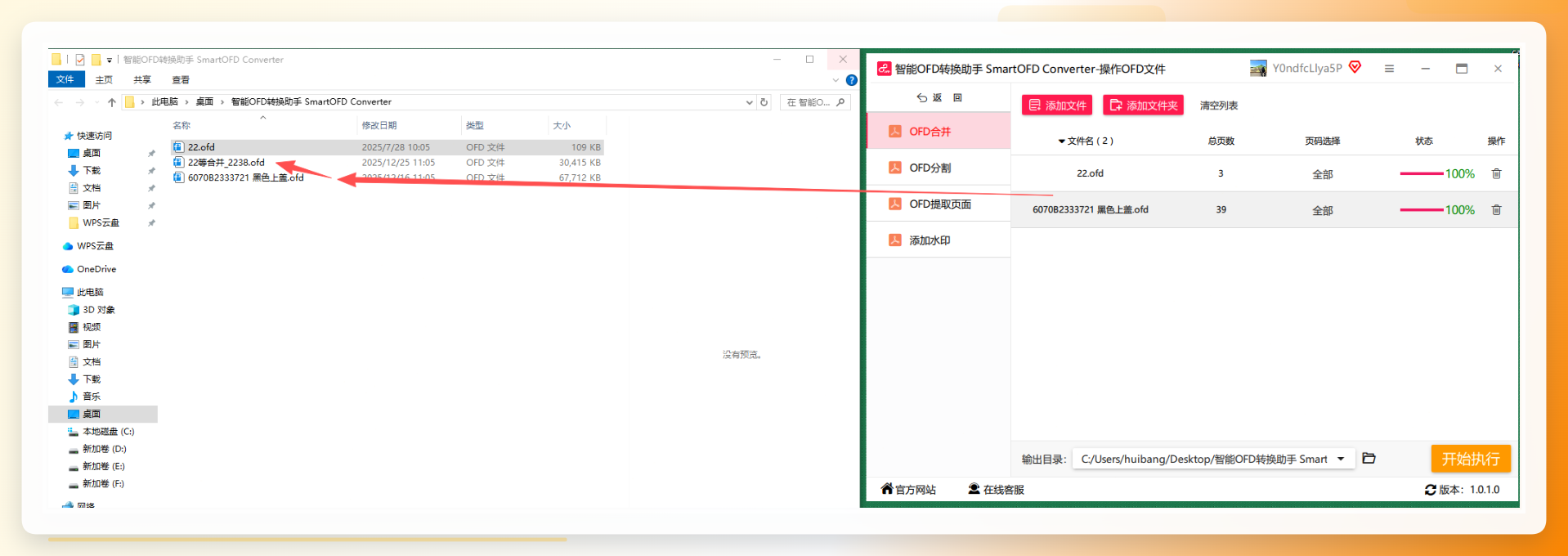Delete the 6070B2333721 row using its trash icon
Viewport: 1568px width, 556px height.
1496,210
